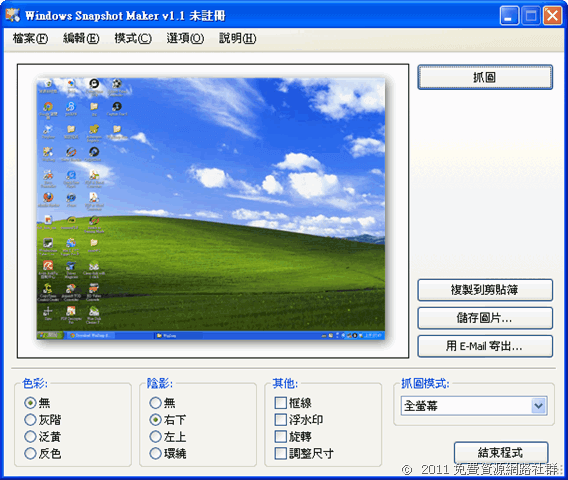Select 反色 invert color option

coord(43,454)
